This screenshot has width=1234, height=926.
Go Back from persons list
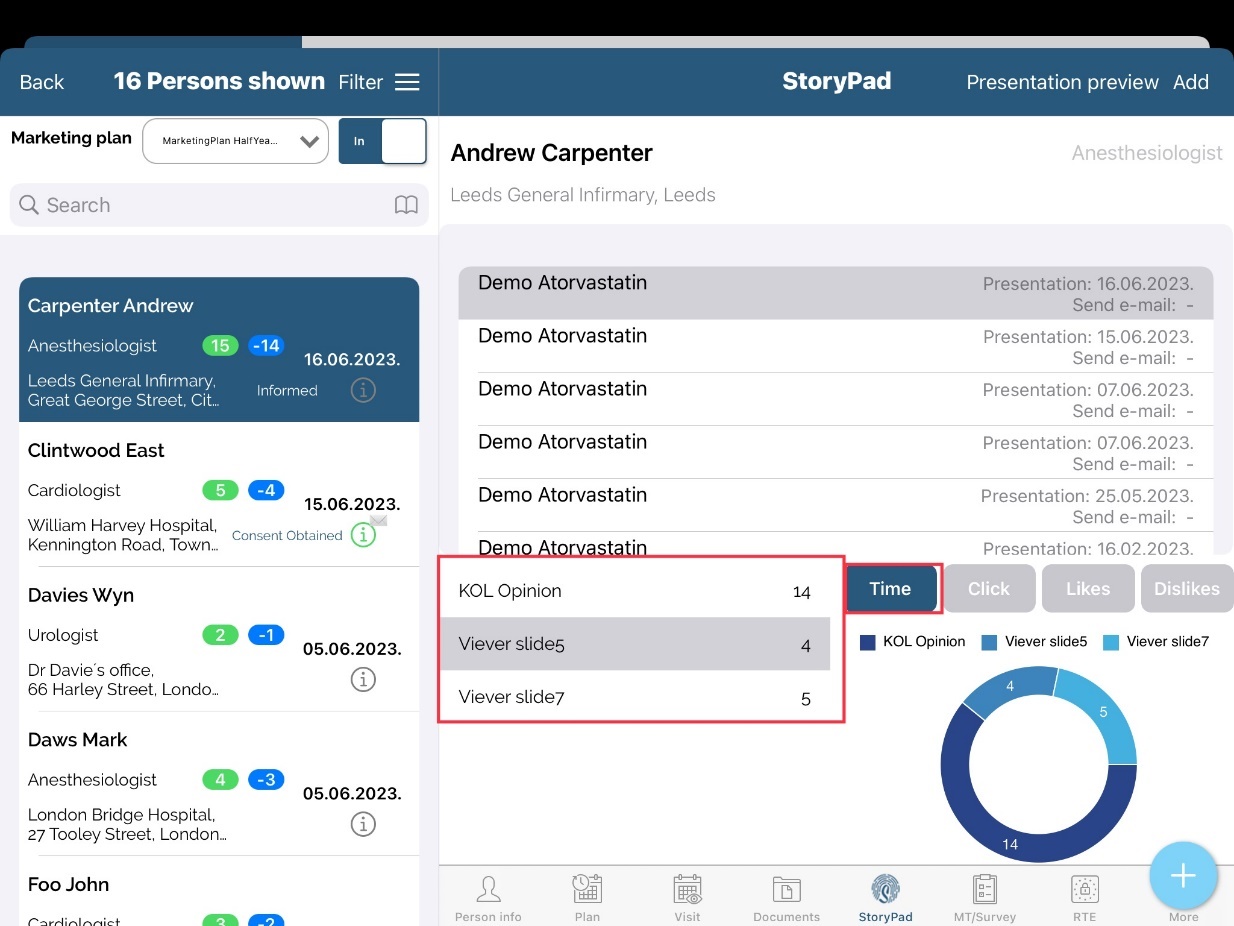[x=42, y=82]
